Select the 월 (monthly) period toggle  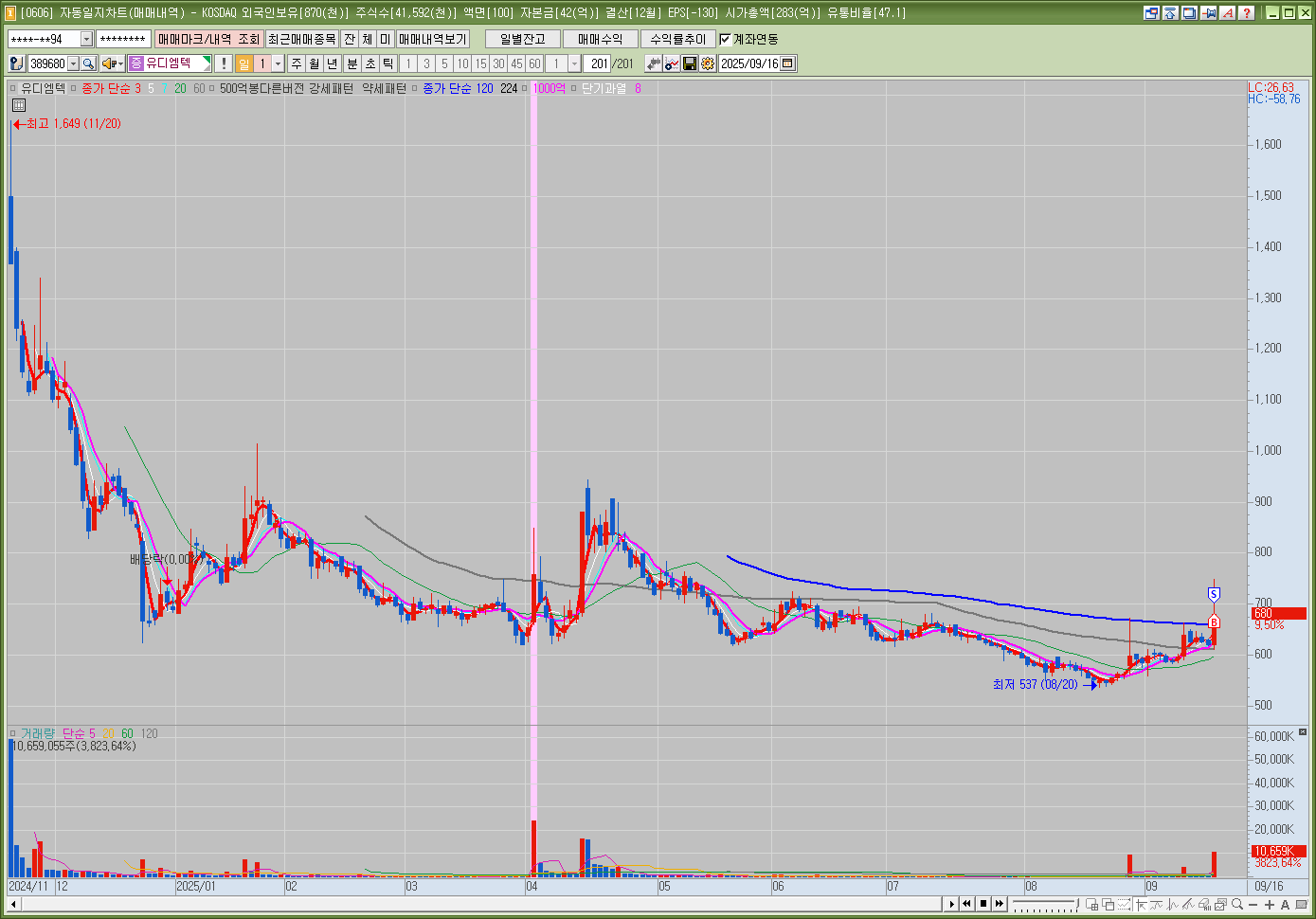click(x=315, y=63)
